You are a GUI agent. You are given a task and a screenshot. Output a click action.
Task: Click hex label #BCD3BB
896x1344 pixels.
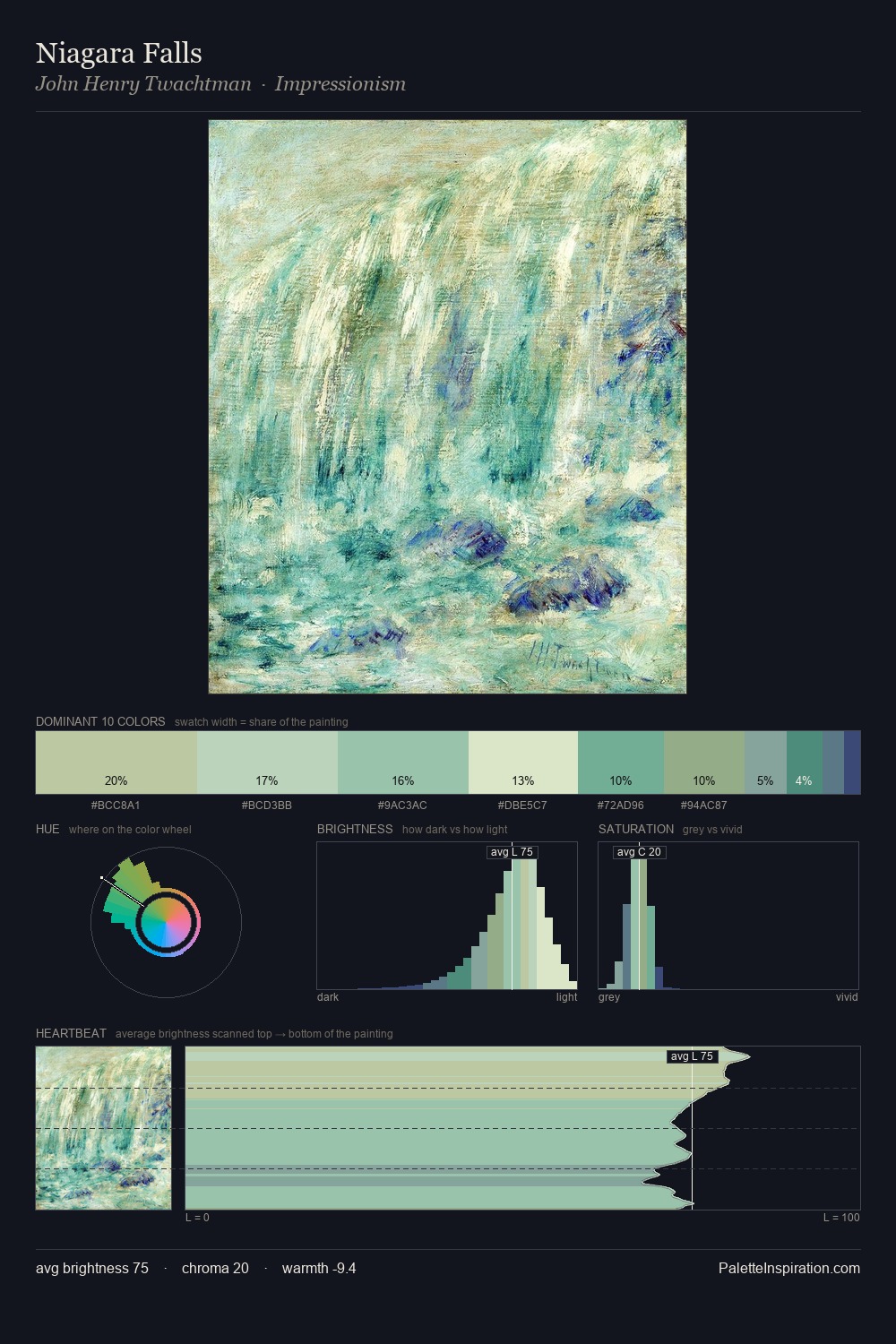coord(267,806)
